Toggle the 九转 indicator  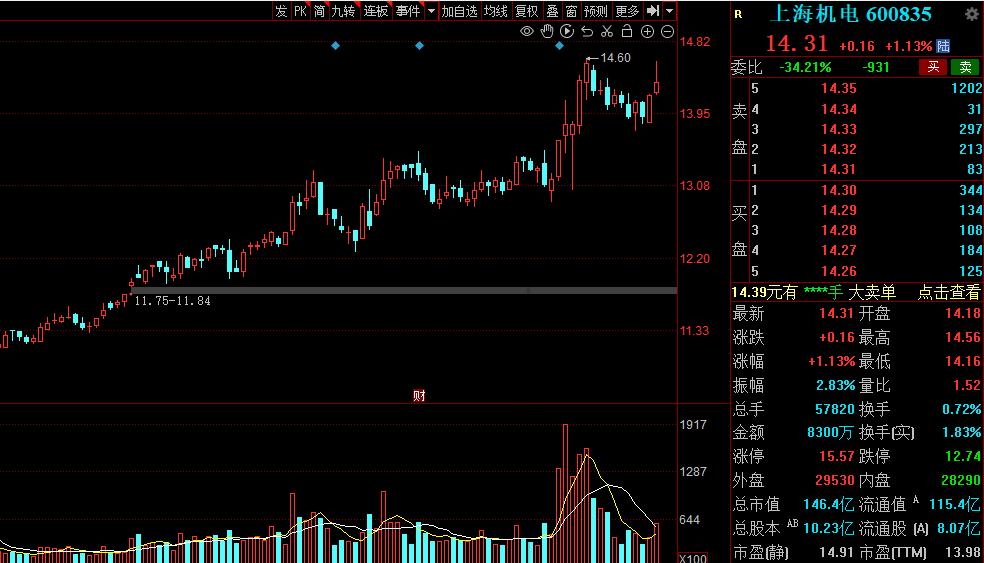343,11
